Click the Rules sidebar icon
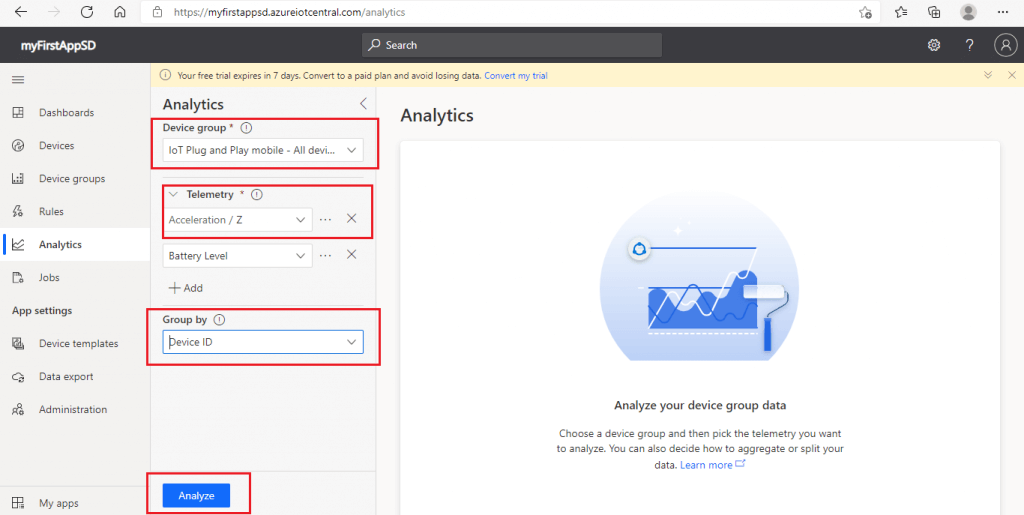This screenshot has height=515, width=1024. point(18,211)
